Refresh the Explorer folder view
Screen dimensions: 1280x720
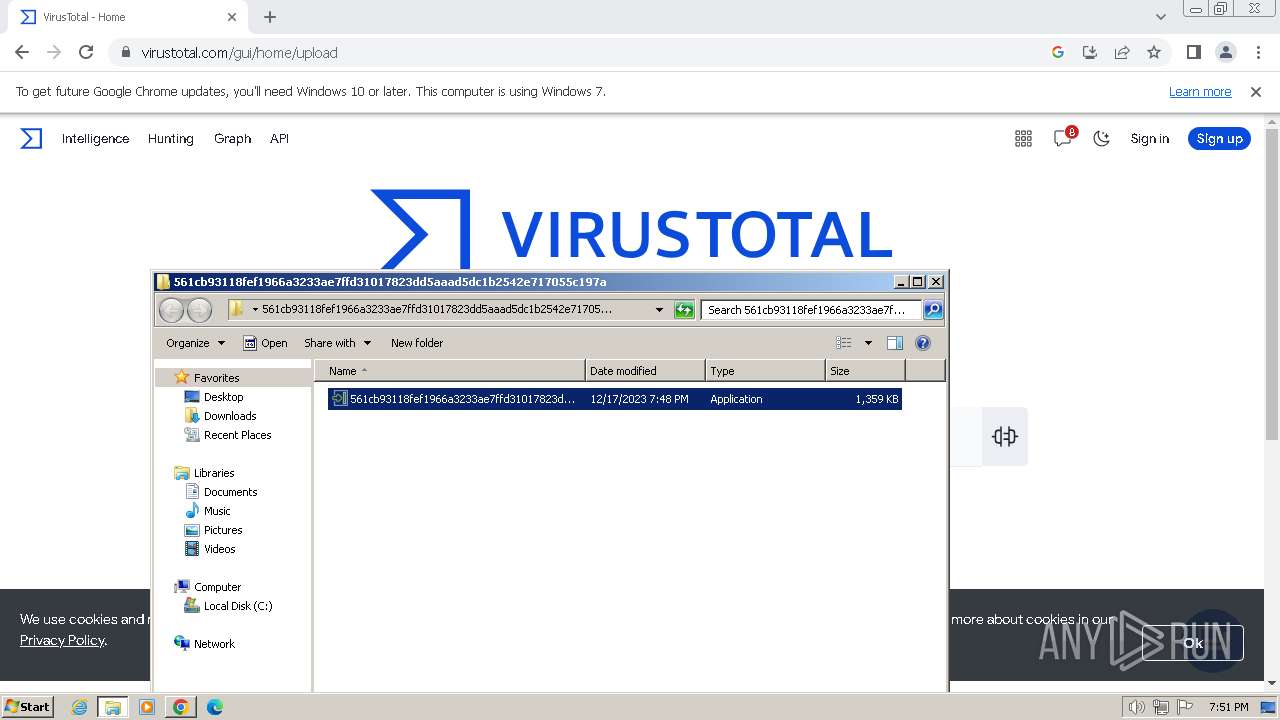(684, 310)
